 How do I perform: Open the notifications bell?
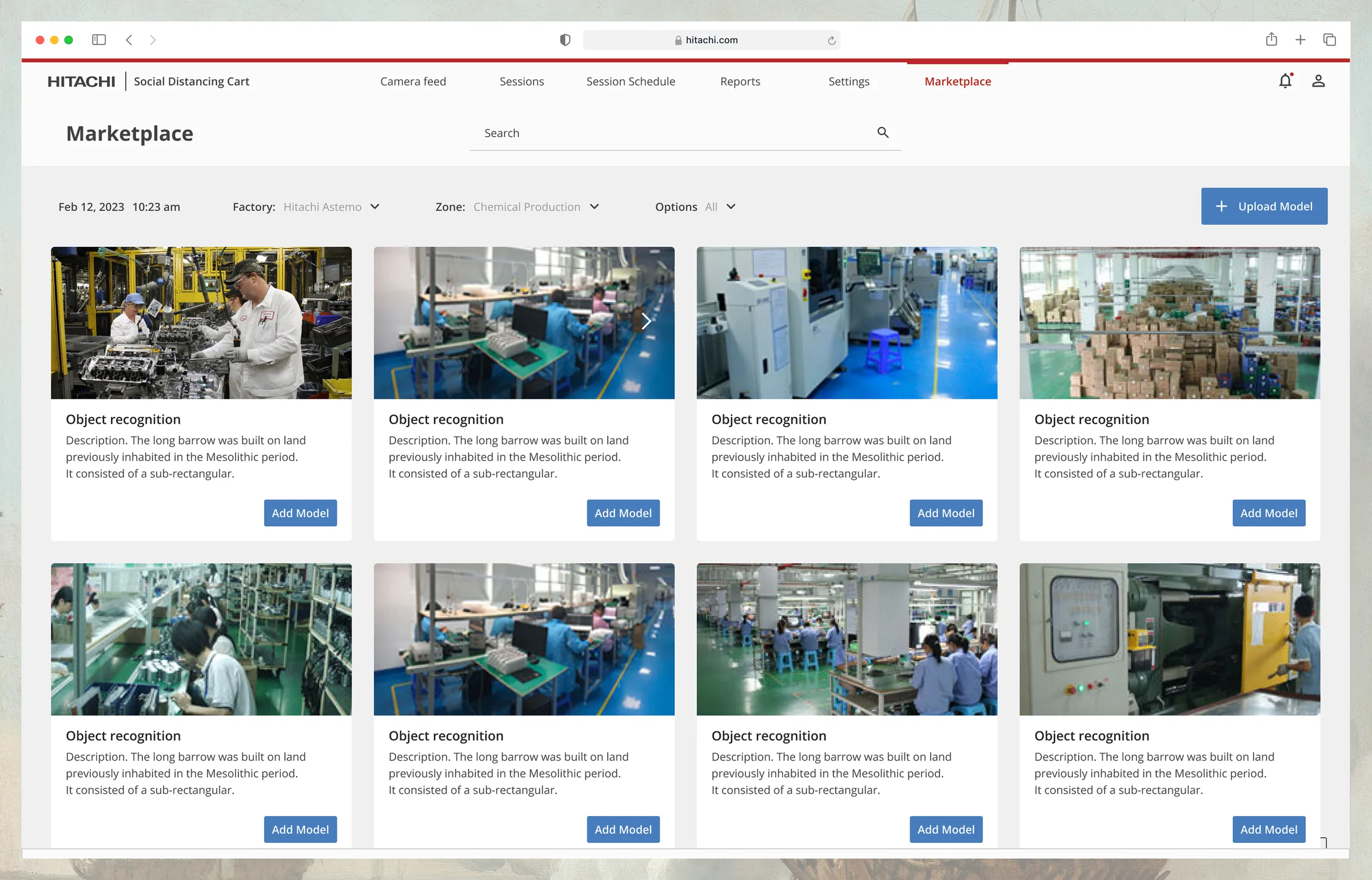click(x=1285, y=81)
